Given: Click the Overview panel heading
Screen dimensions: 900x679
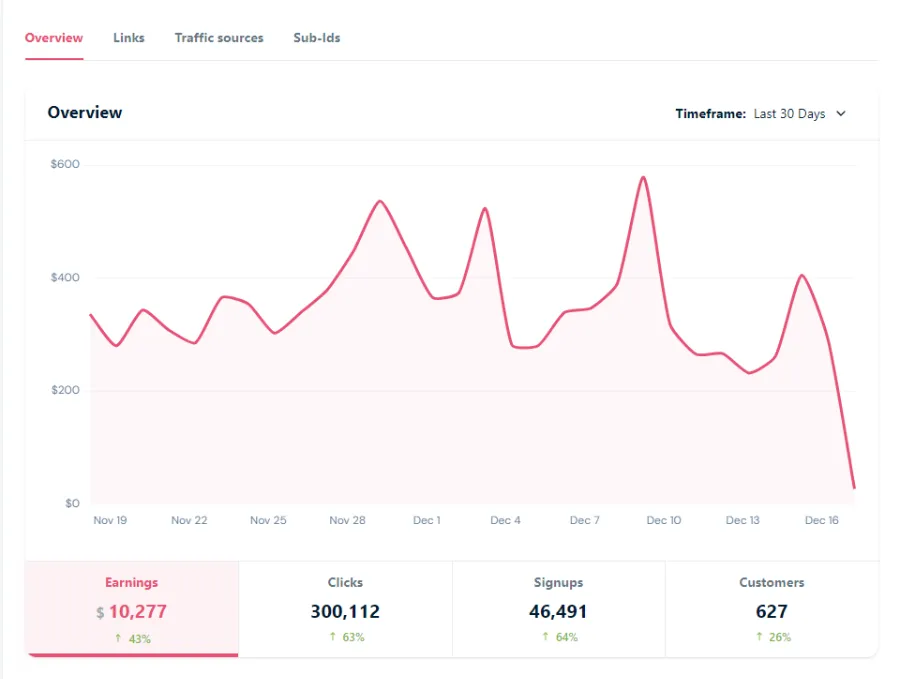Looking at the screenshot, I should [x=84, y=112].
